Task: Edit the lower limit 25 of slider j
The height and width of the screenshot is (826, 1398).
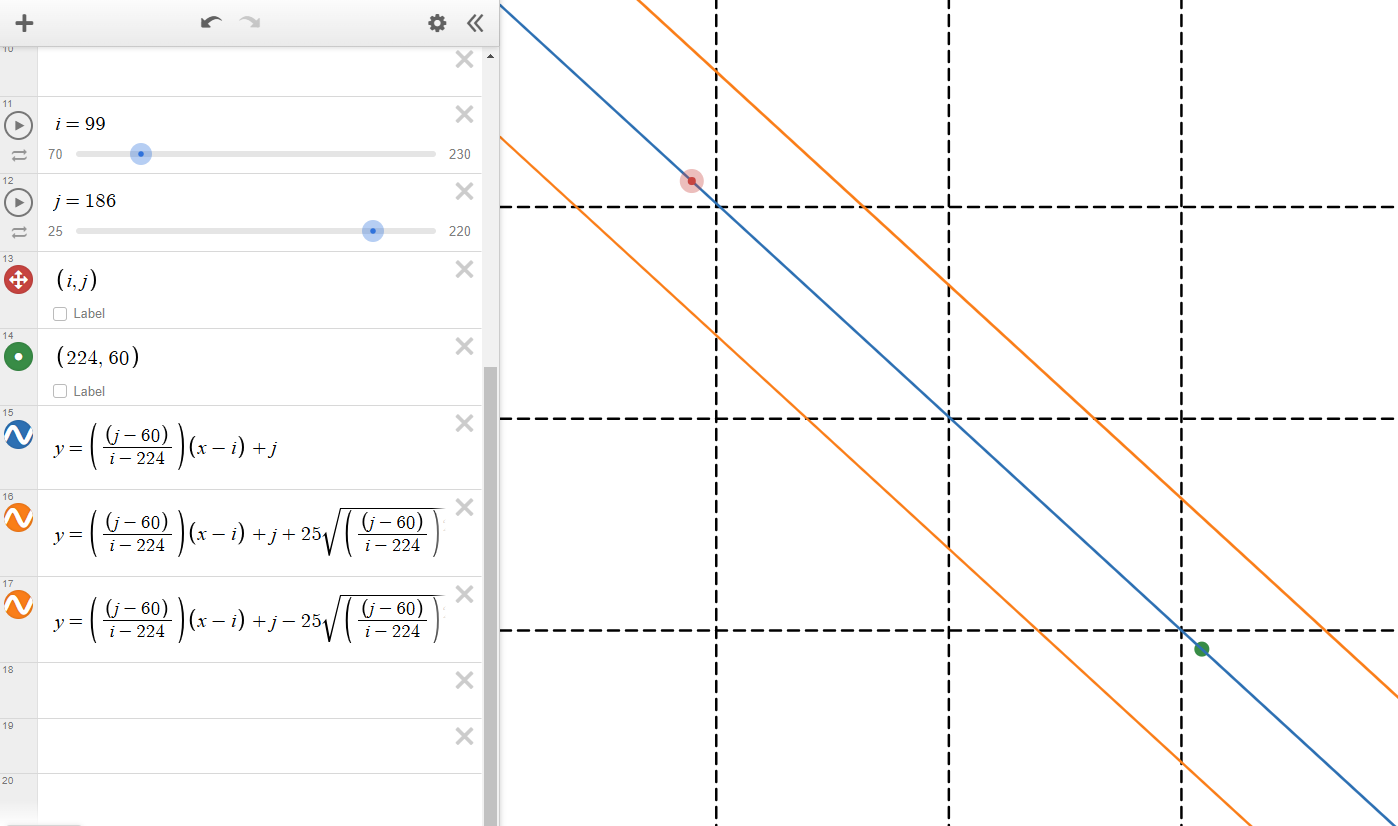Action: point(55,231)
